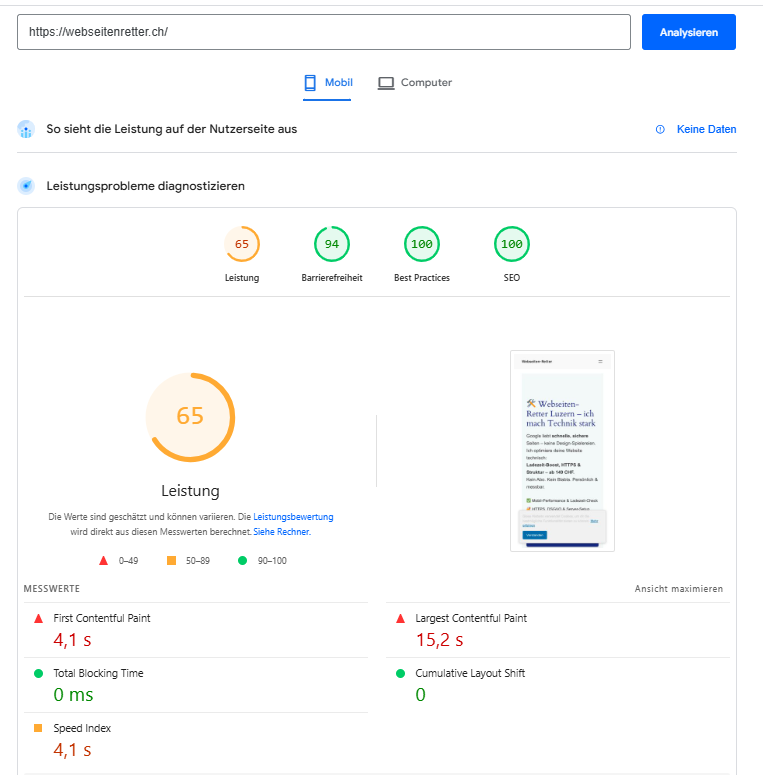Click the large 65 performance gauge
The width and height of the screenshot is (763, 775).
click(190, 417)
